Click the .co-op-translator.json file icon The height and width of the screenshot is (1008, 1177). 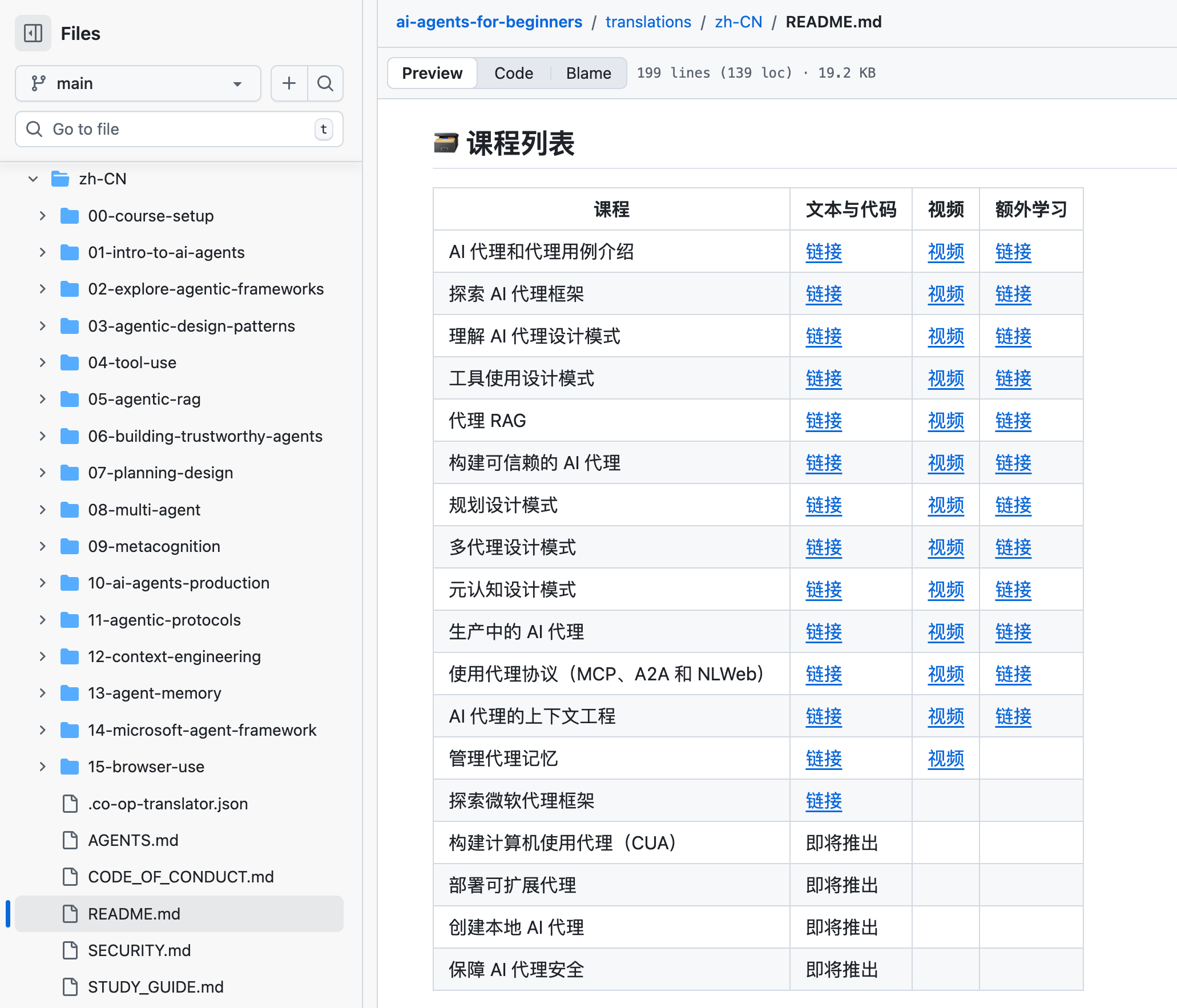click(70, 804)
